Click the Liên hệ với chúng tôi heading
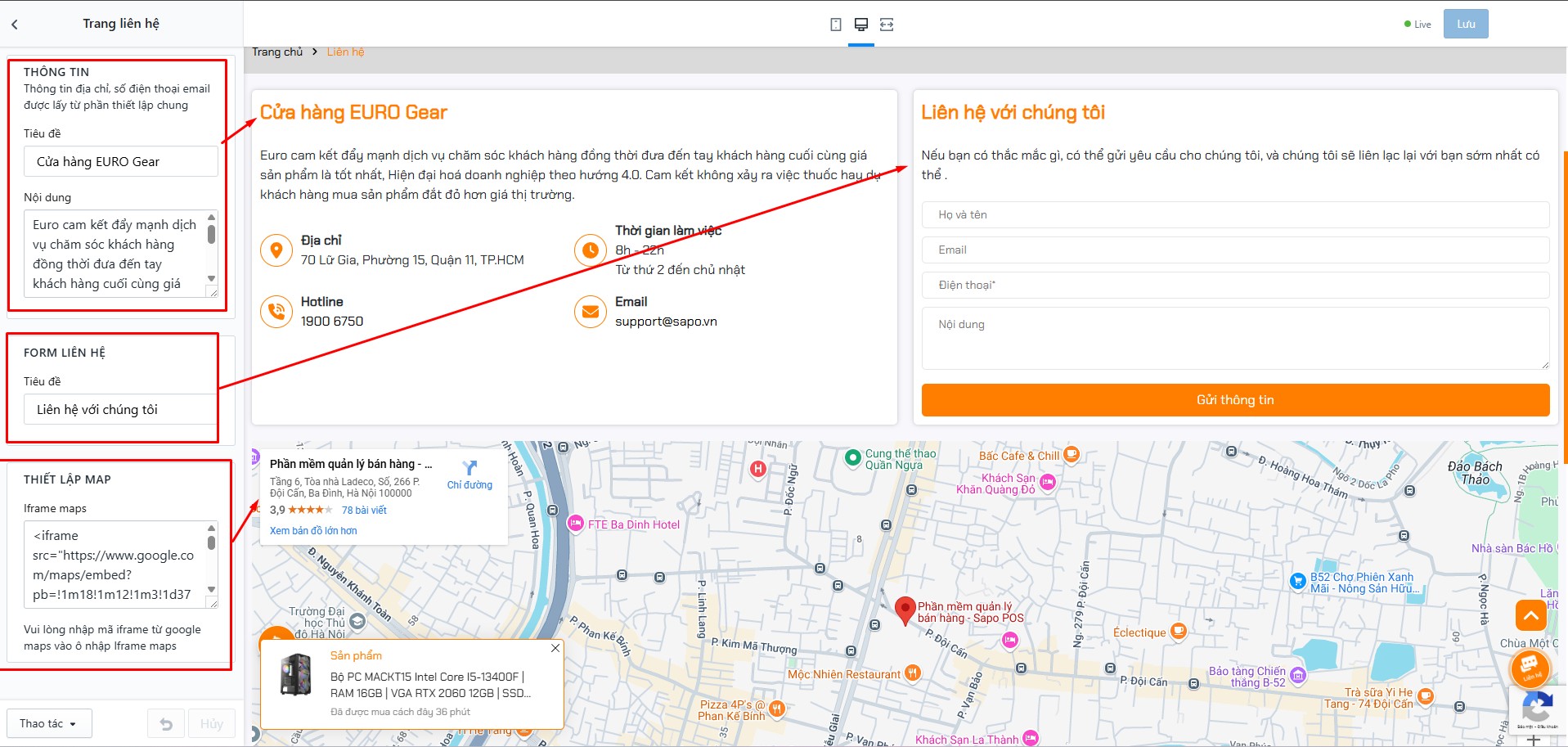 pos(1013,112)
